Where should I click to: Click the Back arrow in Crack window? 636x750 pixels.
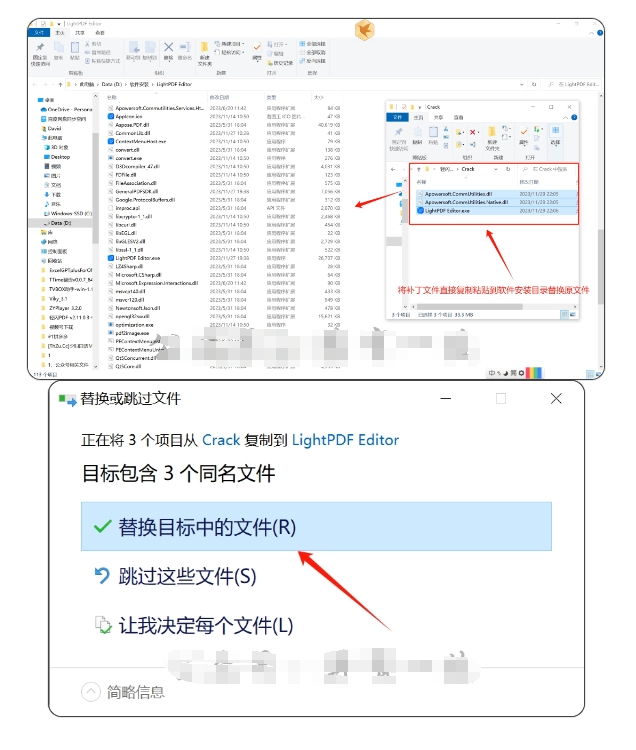(393, 169)
